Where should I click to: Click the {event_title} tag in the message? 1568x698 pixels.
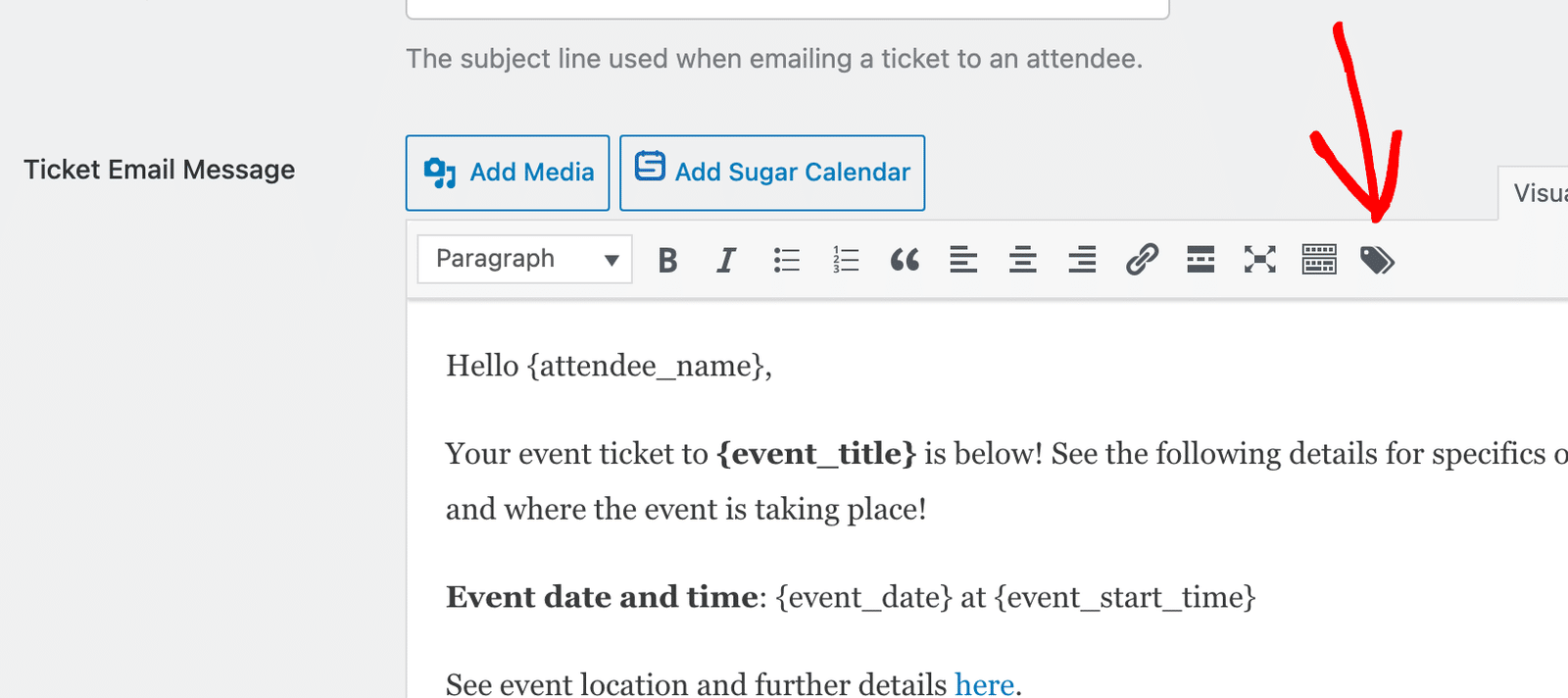816,454
